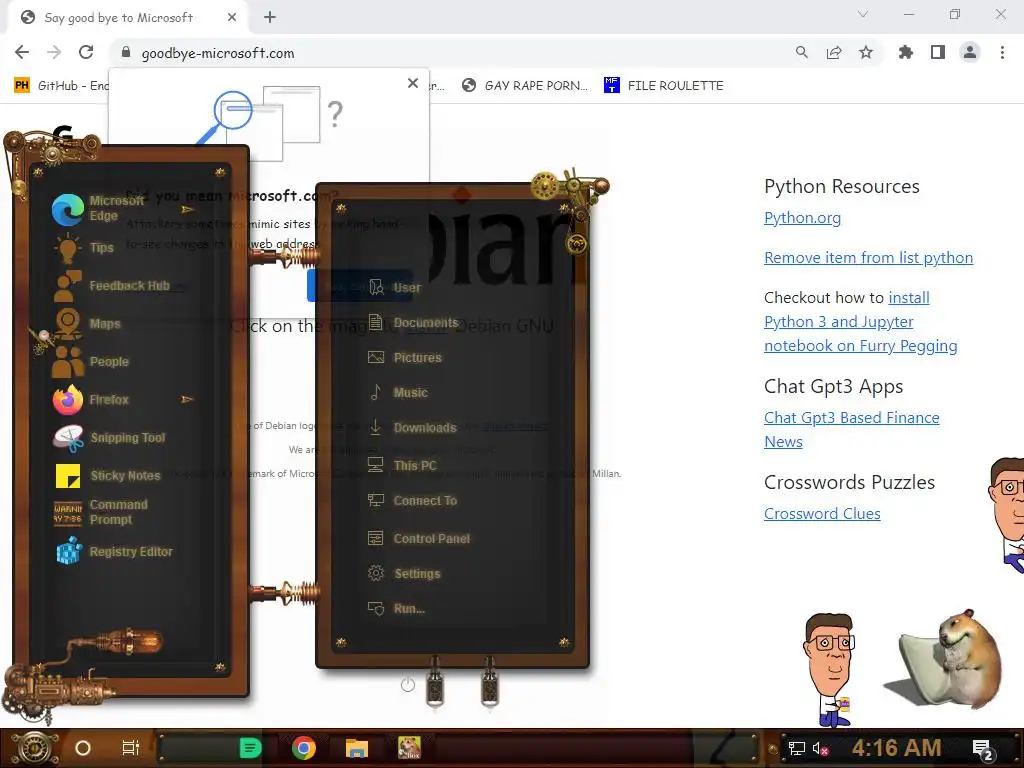
Task: Open Chrome extensions puzzle icon
Action: coord(905,52)
